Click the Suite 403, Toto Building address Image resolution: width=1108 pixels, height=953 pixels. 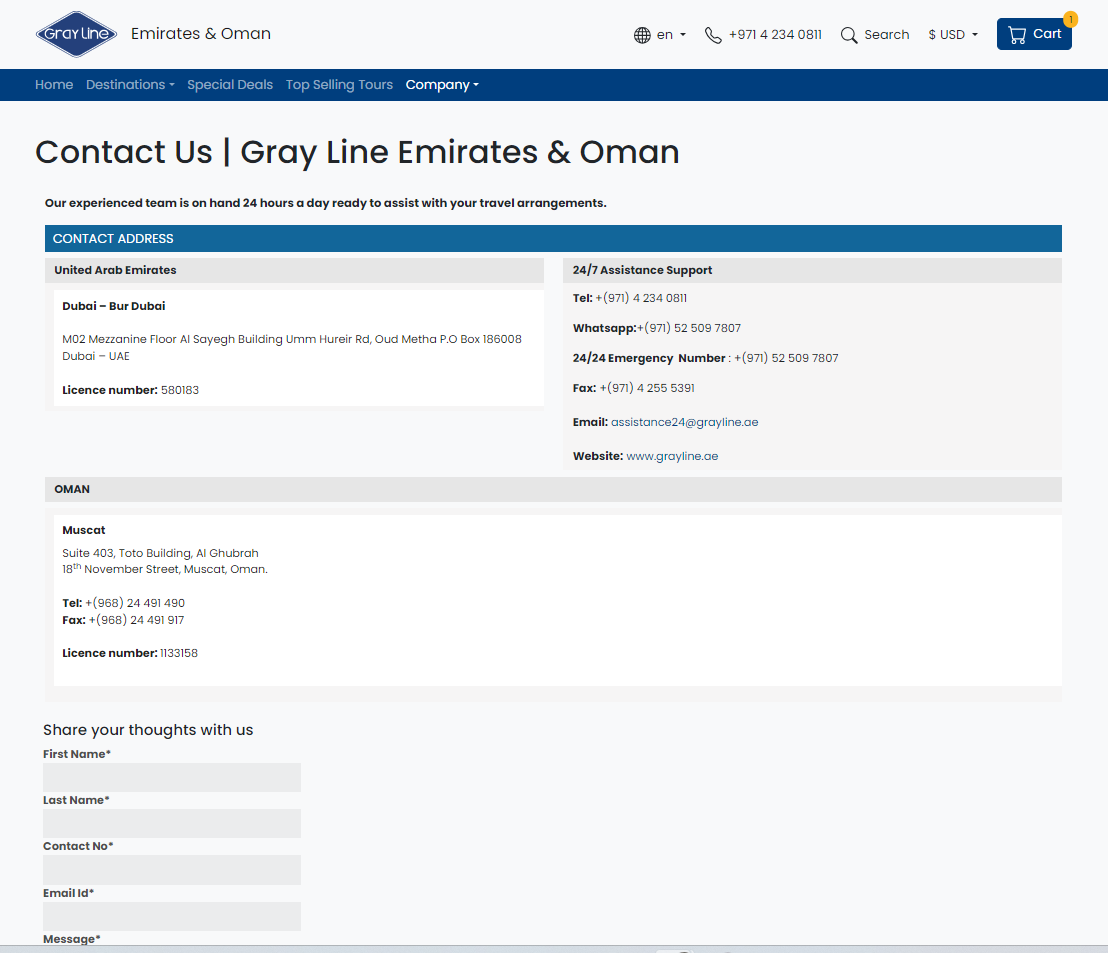click(165, 561)
